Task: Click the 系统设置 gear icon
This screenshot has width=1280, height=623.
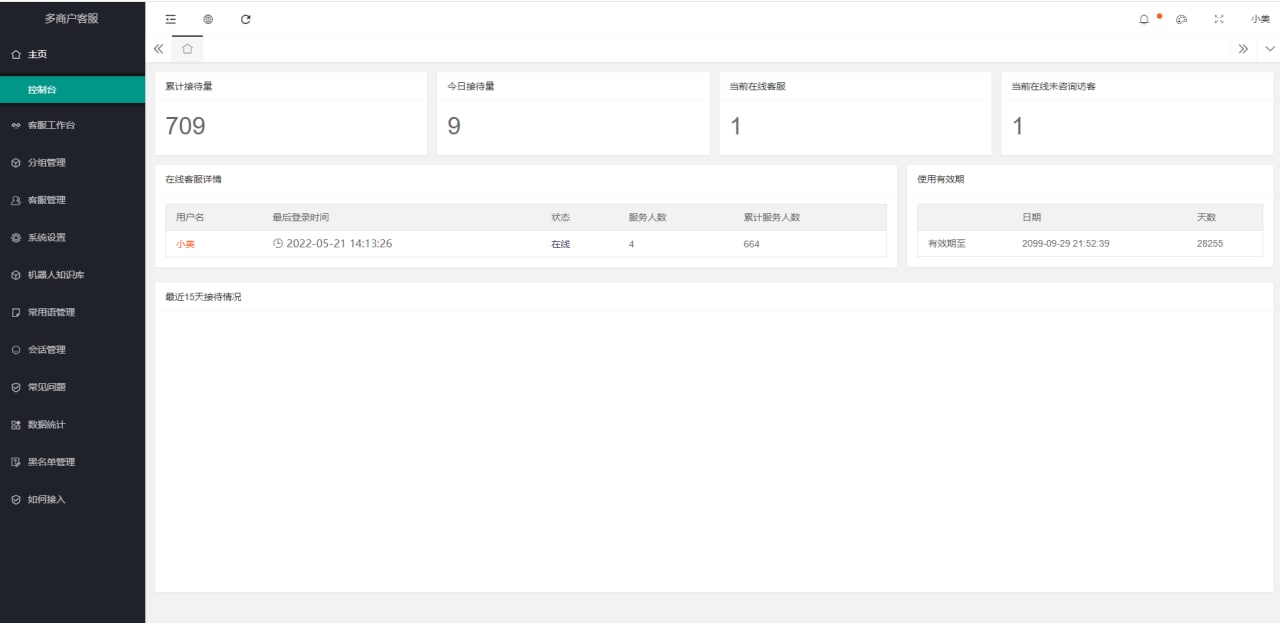Action: pyautogui.click(x=15, y=238)
